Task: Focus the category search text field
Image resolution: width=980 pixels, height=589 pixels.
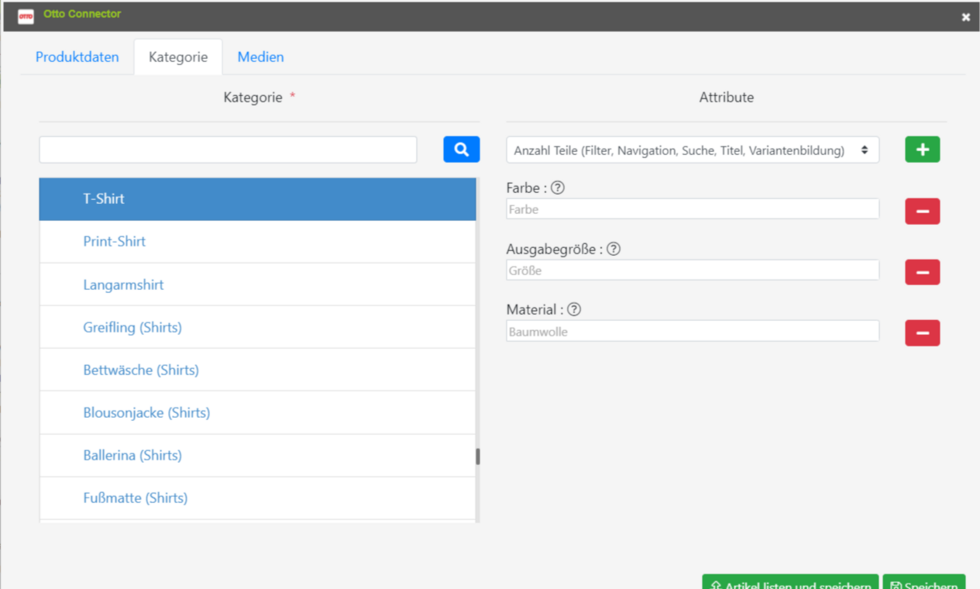Action: [228, 150]
